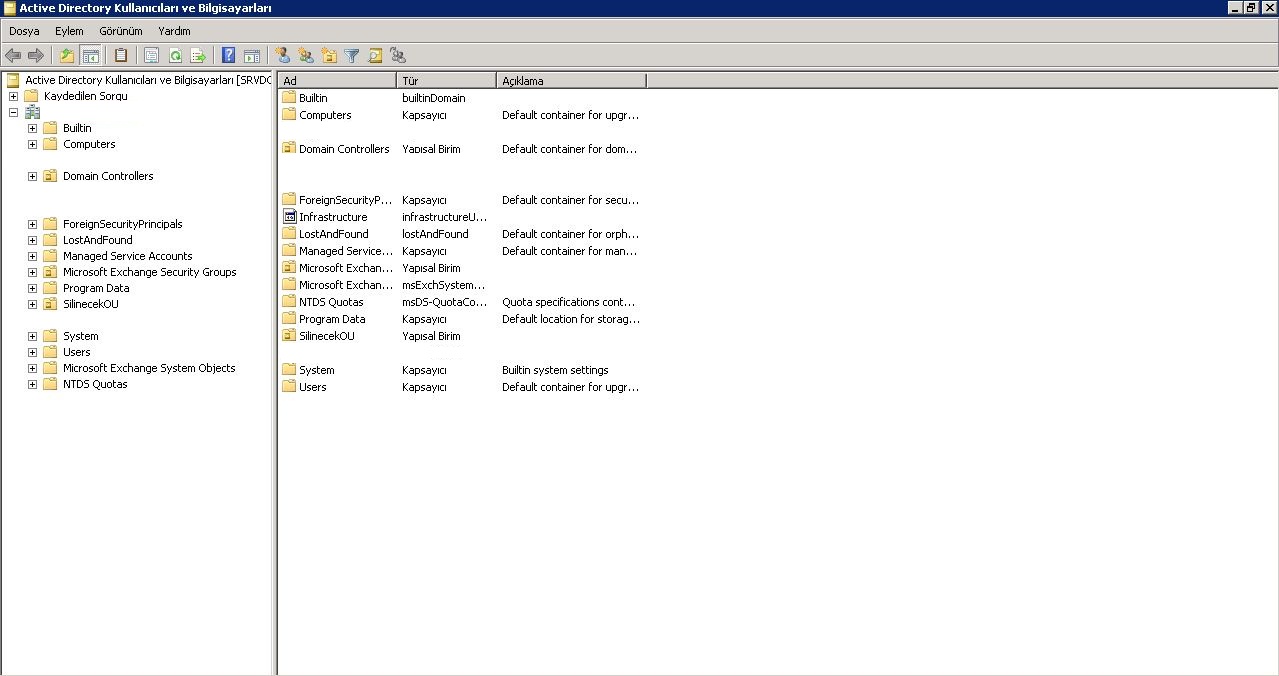Go back with the Back arrow
Screen dimensions: 1279x676
[13, 56]
